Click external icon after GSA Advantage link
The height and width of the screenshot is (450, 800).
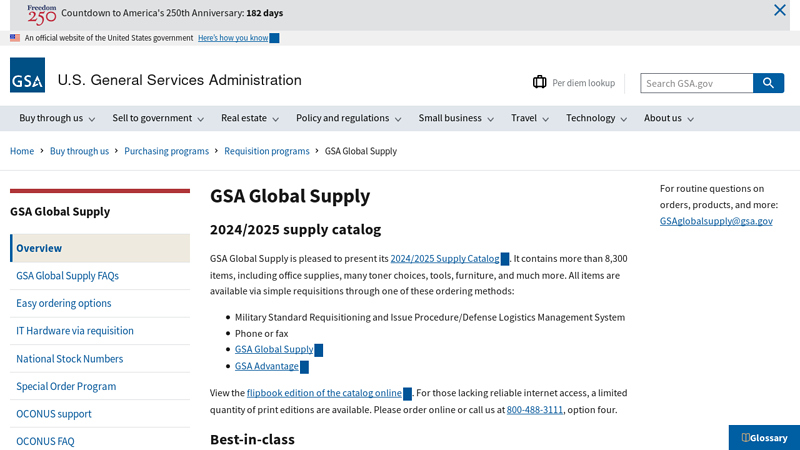[x=304, y=367]
